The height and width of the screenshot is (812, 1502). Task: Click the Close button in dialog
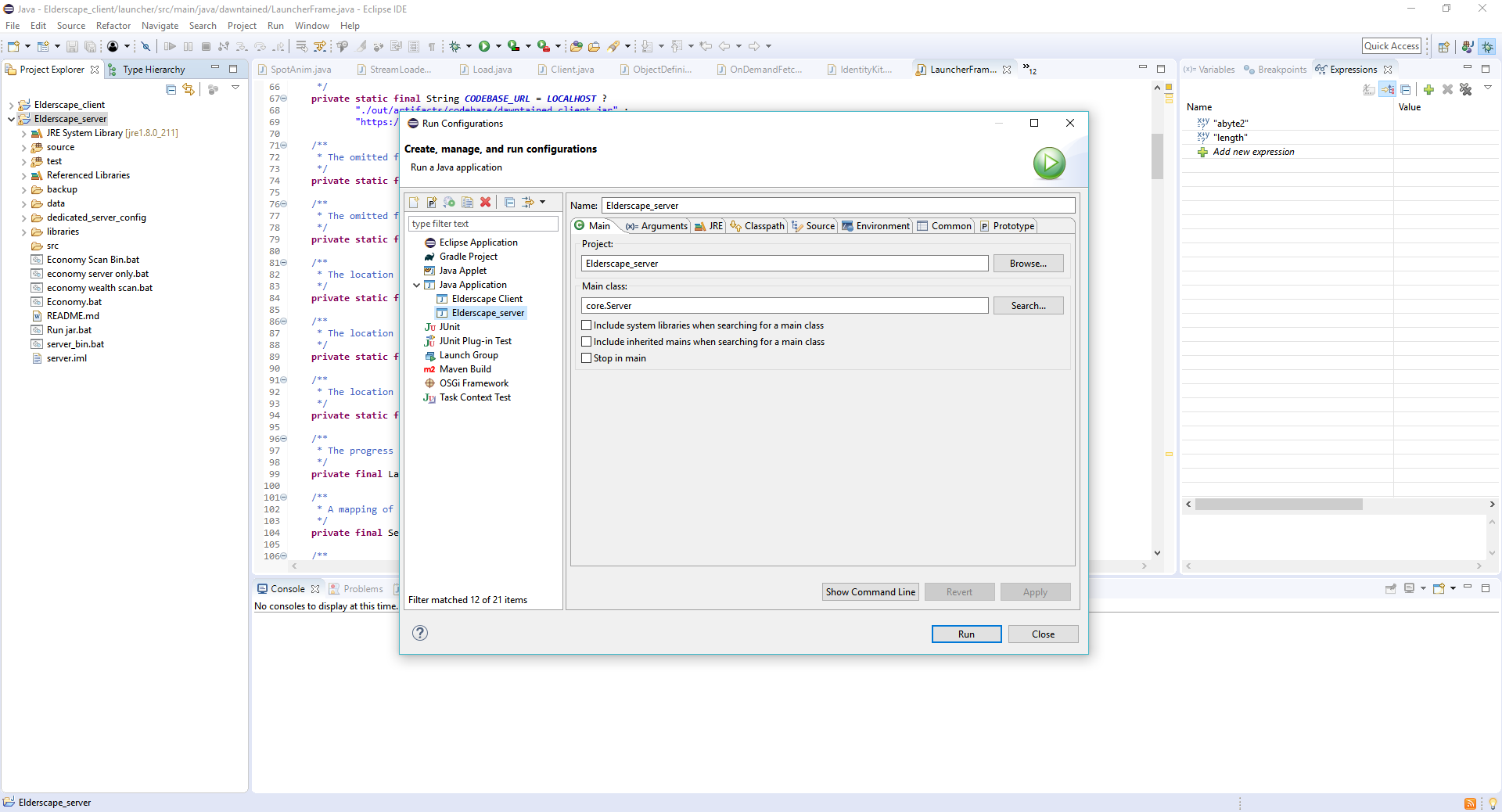(x=1043, y=634)
